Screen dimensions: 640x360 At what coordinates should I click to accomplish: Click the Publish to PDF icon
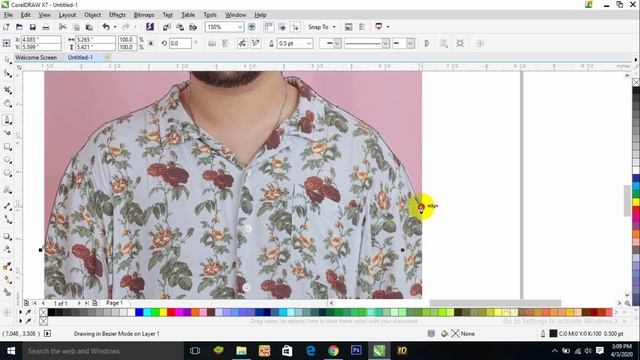click(x=193, y=27)
